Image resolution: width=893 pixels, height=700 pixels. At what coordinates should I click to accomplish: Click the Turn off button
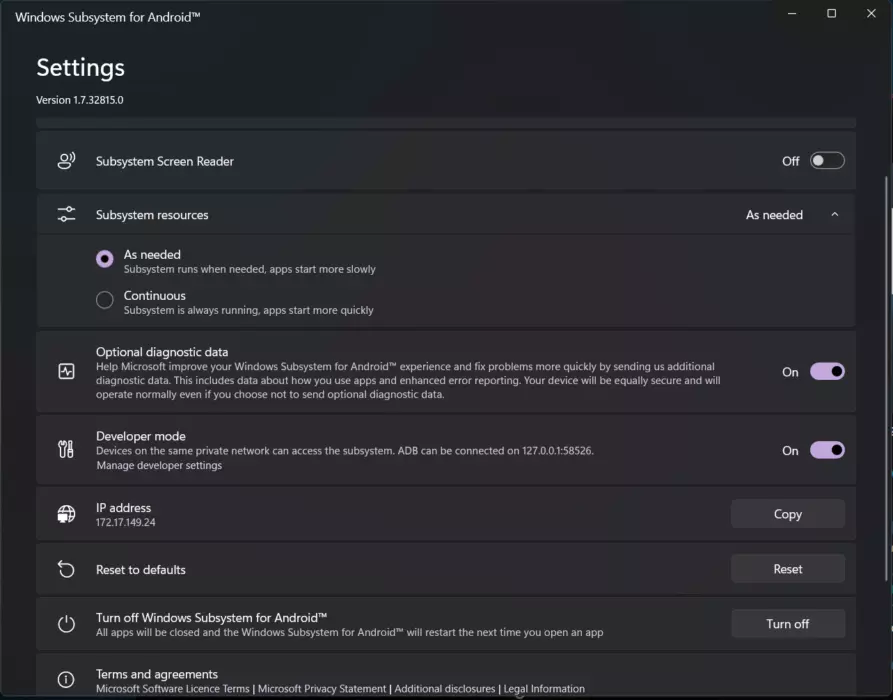788,623
